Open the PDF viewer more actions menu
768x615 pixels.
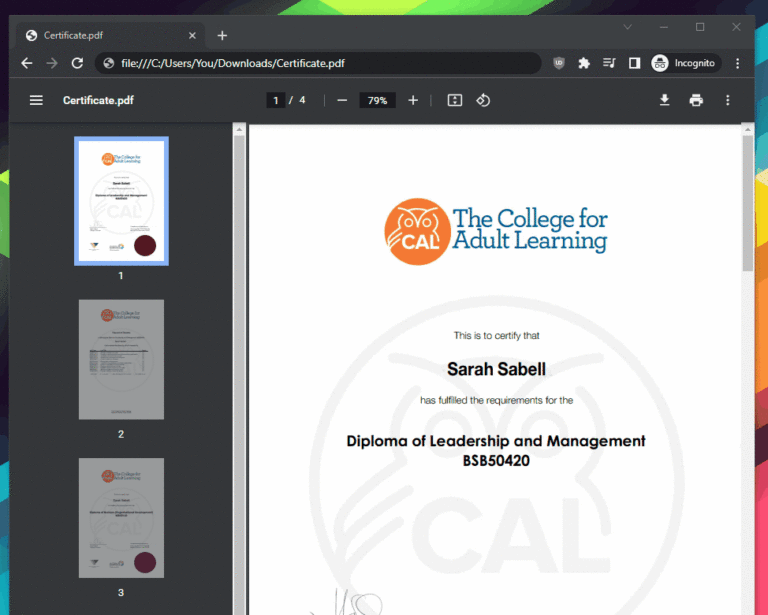pyautogui.click(x=728, y=100)
